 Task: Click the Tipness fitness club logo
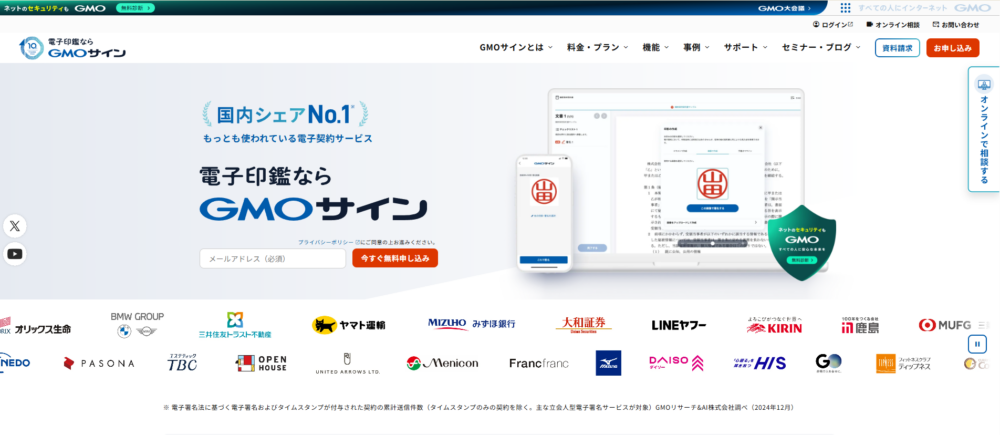point(903,364)
